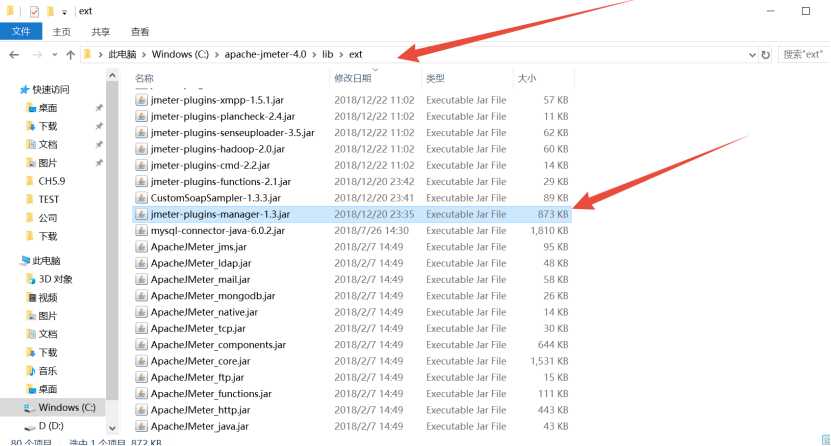Click the properties checkmark icon in title bar
Image resolution: width=831 pixels, height=446 pixels.
(x=34, y=11)
